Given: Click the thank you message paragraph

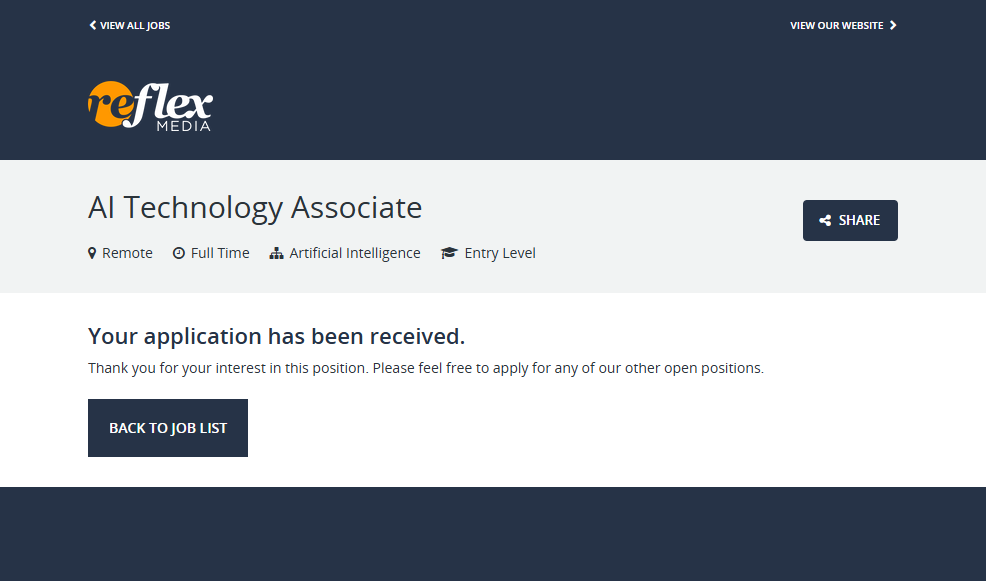Looking at the screenshot, I should point(426,368).
